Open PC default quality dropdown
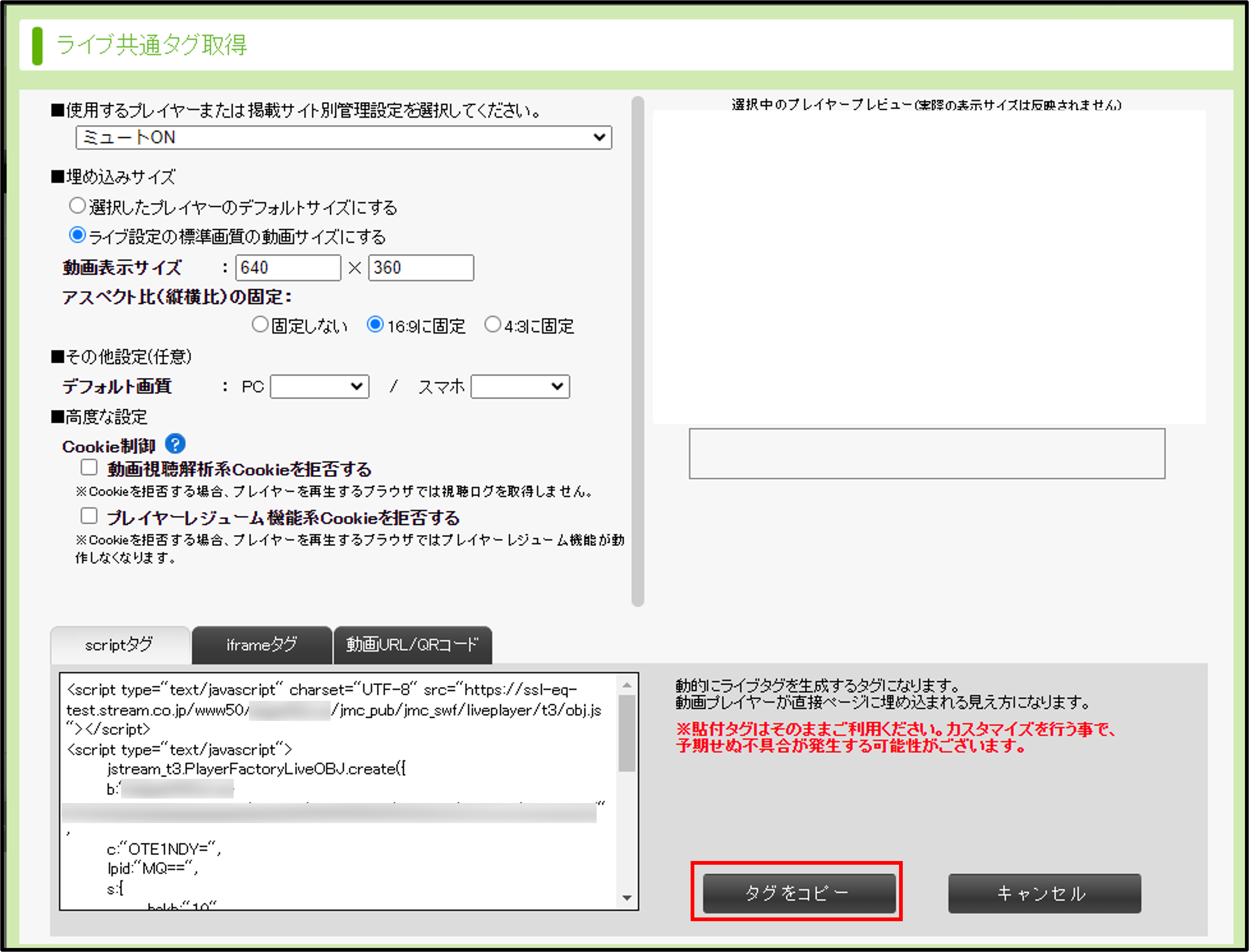The height and width of the screenshot is (952, 1249). [x=319, y=386]
